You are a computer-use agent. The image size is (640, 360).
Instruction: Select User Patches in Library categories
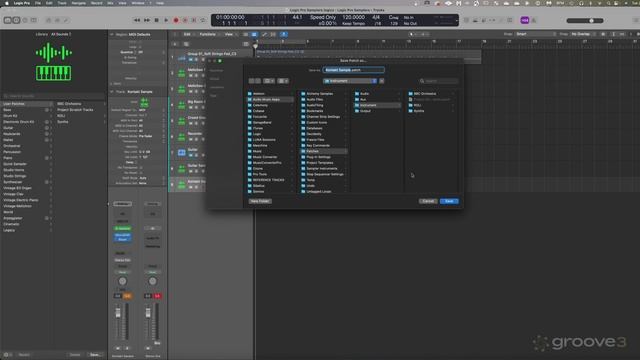[x=27, y=104]
